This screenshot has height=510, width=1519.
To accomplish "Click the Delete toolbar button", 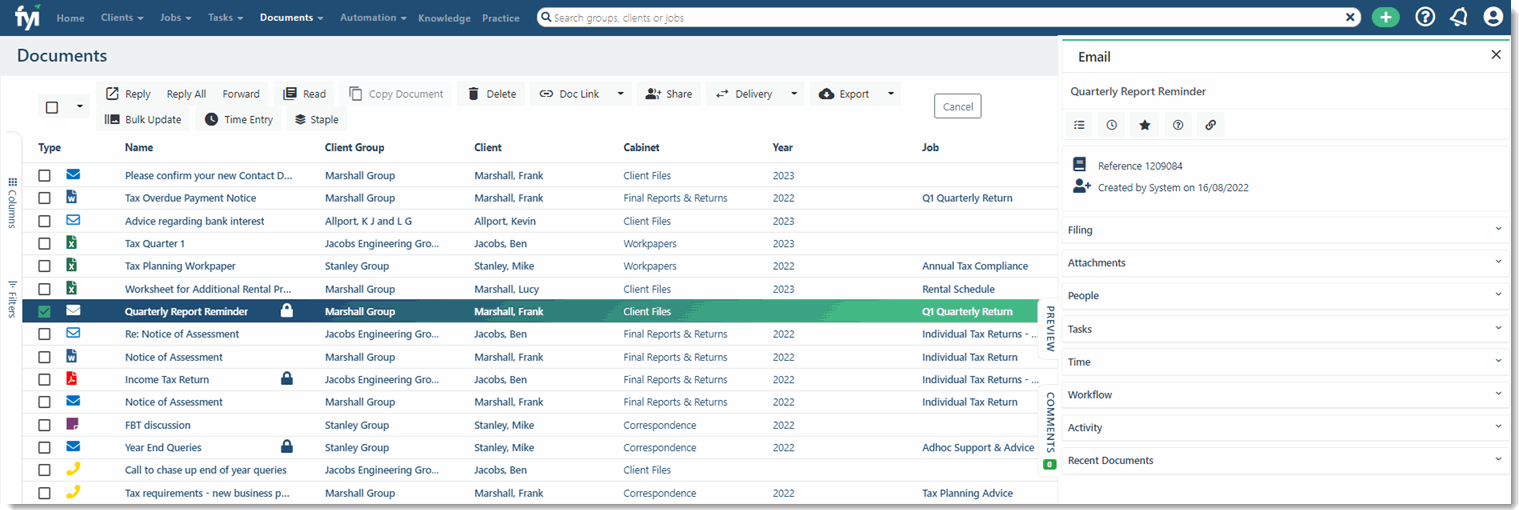I will [x=492, y=94].
